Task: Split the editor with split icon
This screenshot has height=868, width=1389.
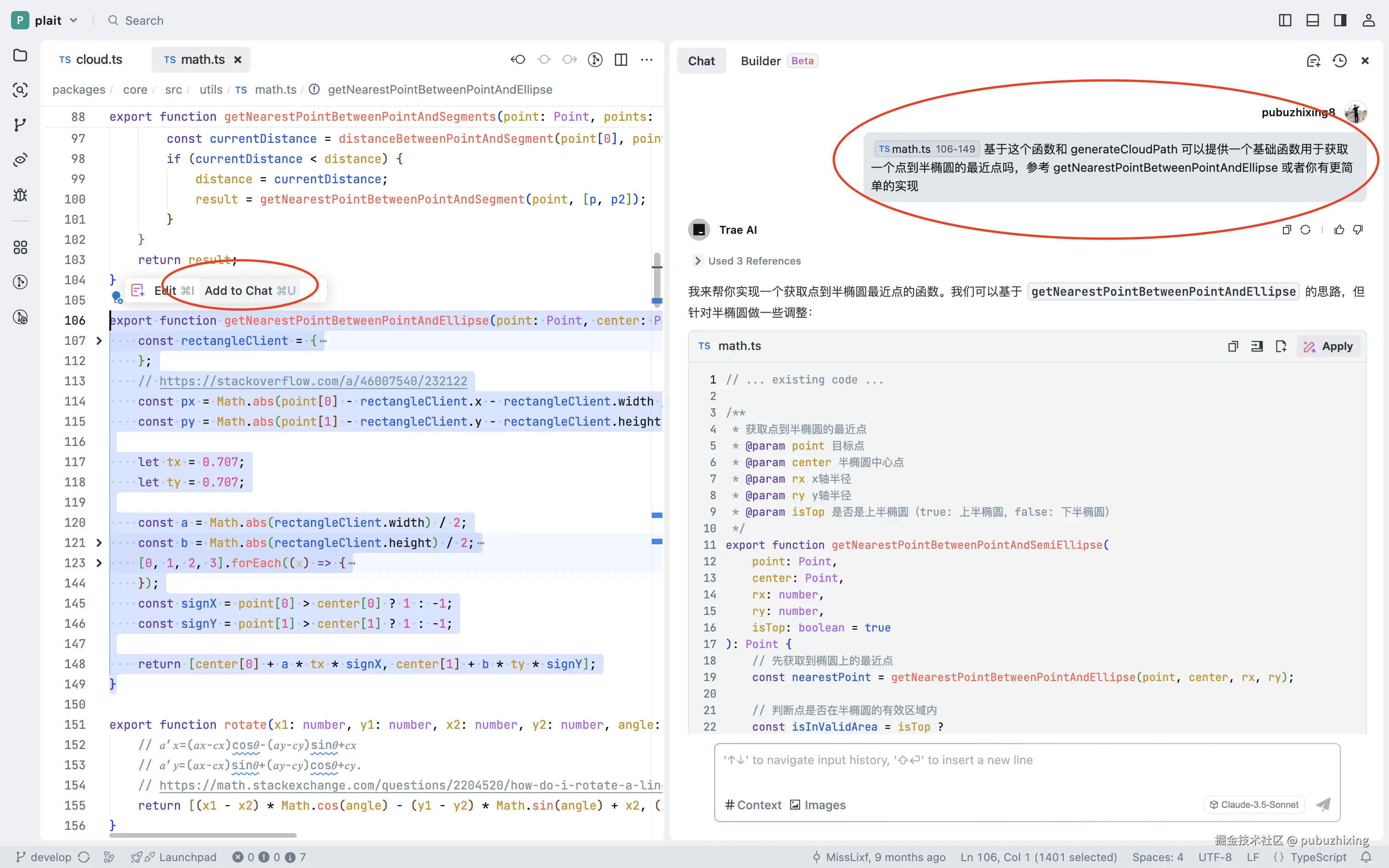Action: pos(621,60)
